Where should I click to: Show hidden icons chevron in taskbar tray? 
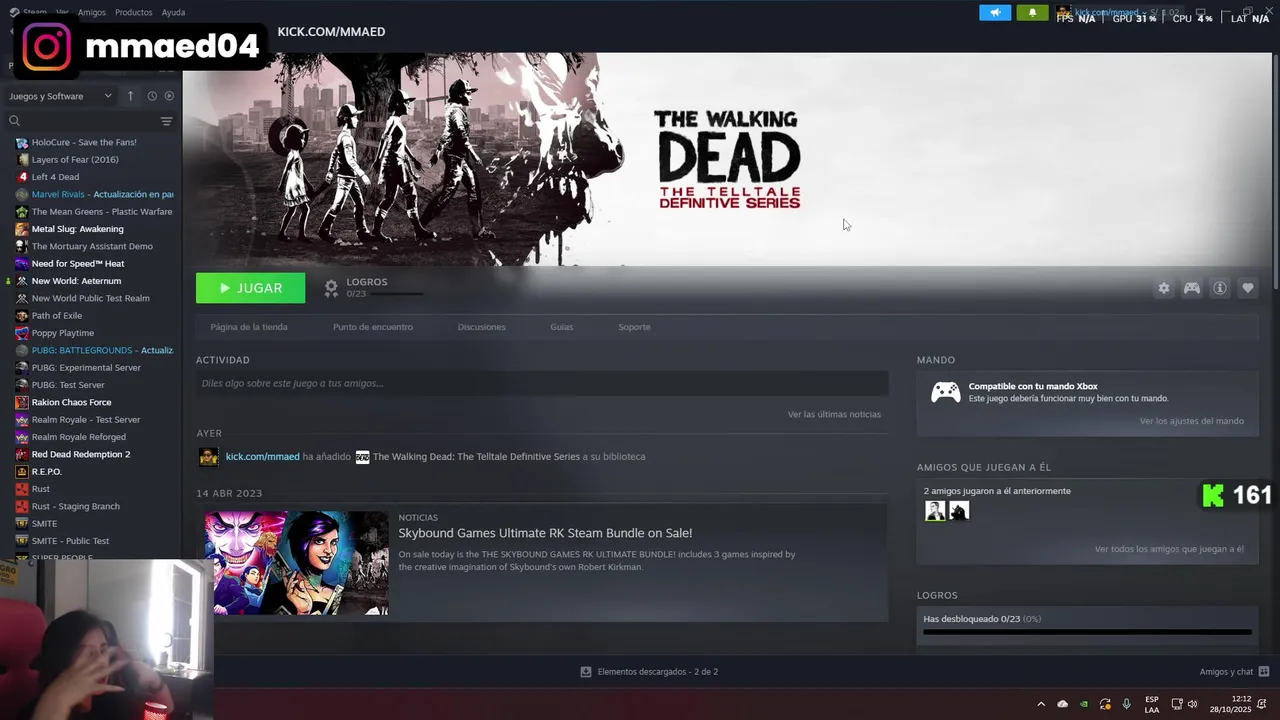[x=1041, y=704]
